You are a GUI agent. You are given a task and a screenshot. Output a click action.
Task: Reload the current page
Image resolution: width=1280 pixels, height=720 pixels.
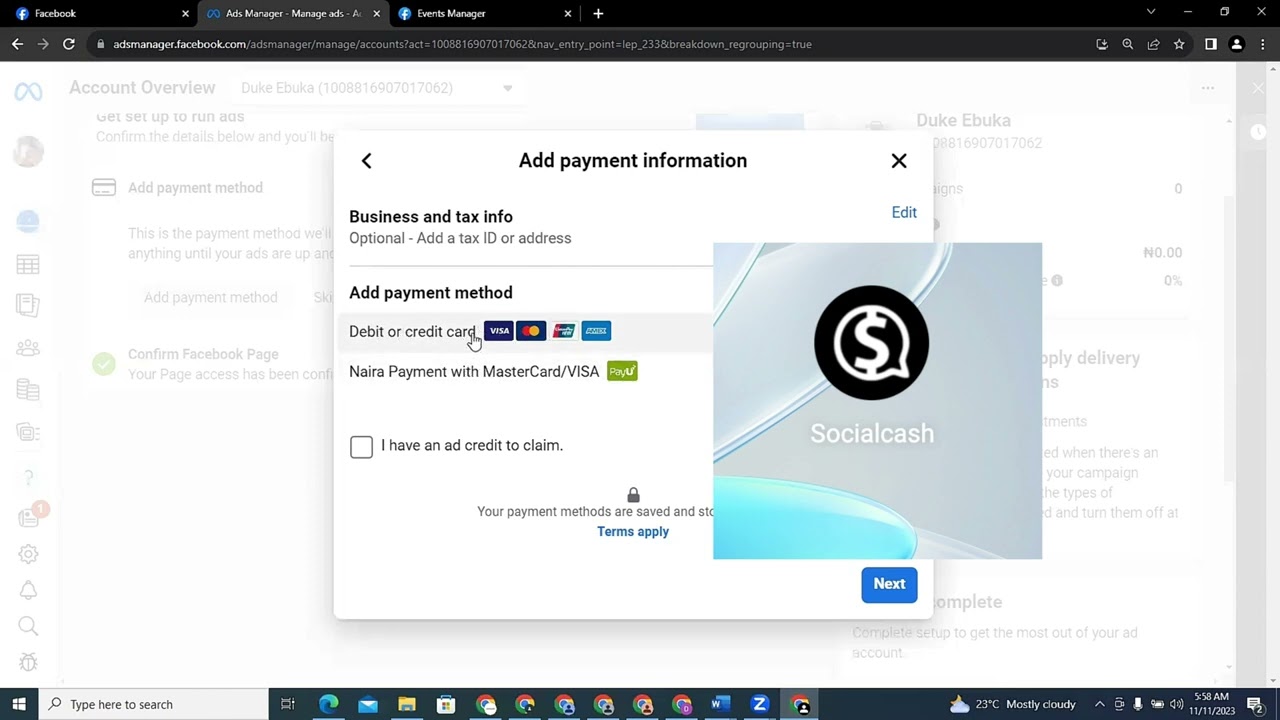(x=69, y=44)
